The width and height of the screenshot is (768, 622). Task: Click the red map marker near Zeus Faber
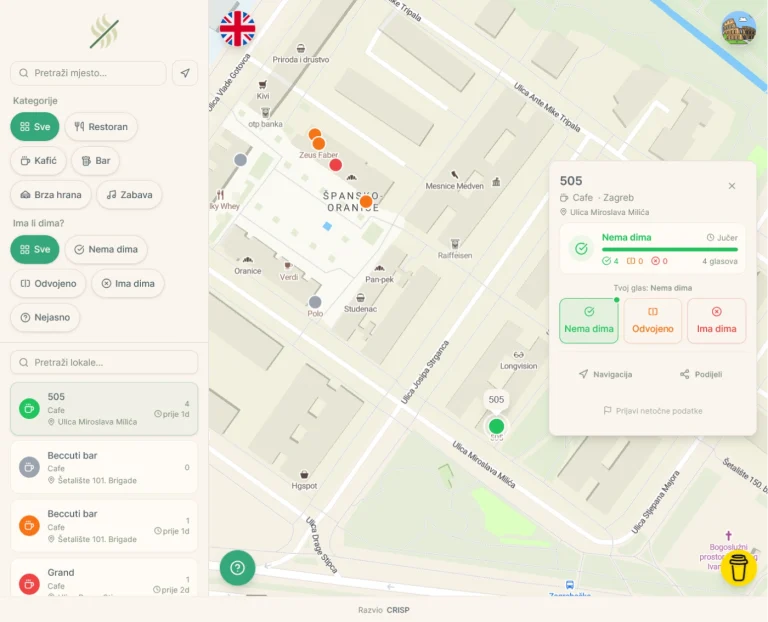[336, 165]
